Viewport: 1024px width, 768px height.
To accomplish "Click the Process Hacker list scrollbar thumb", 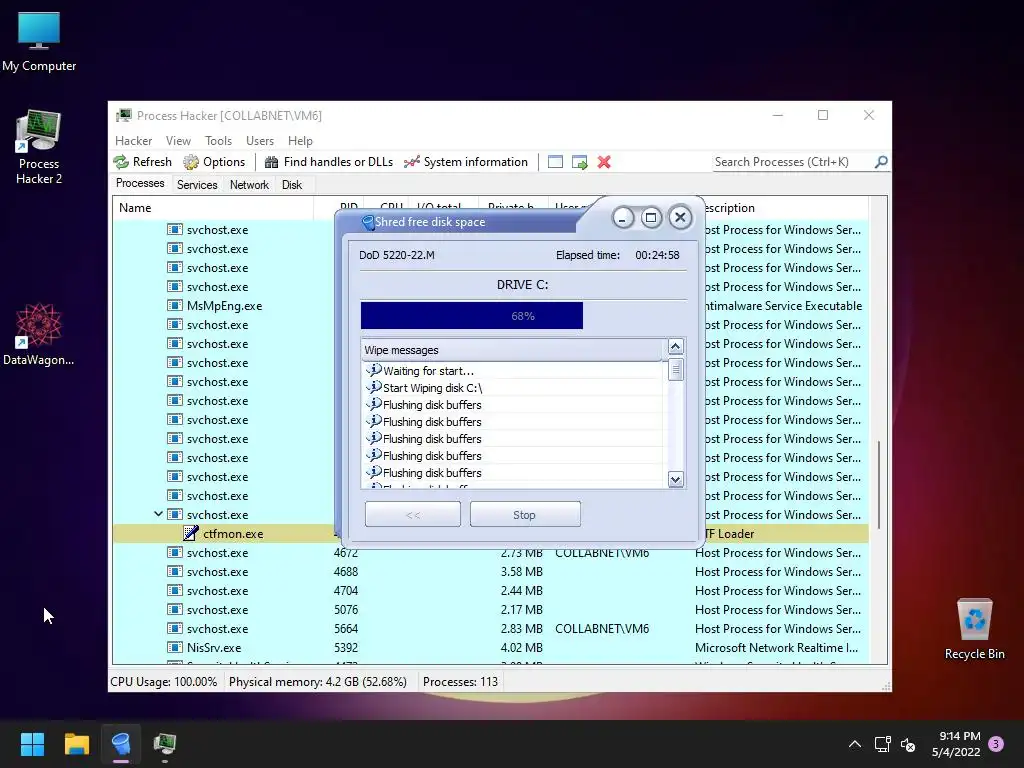I will coord(879,485).
